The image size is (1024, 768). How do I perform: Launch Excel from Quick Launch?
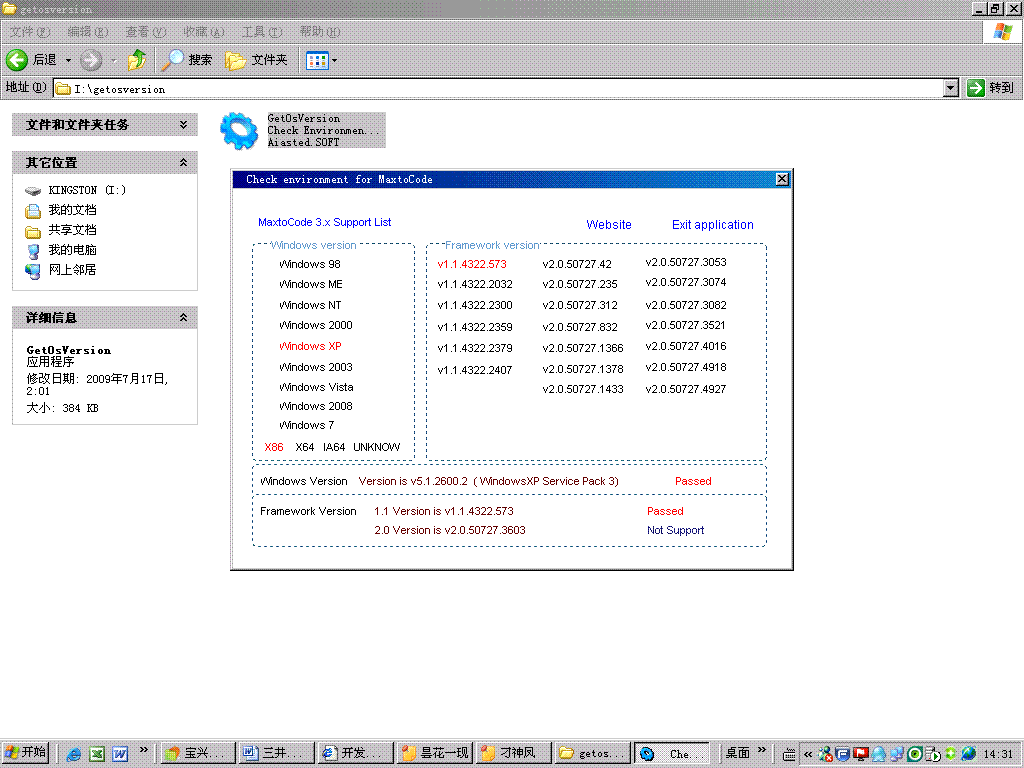point(97,754)
